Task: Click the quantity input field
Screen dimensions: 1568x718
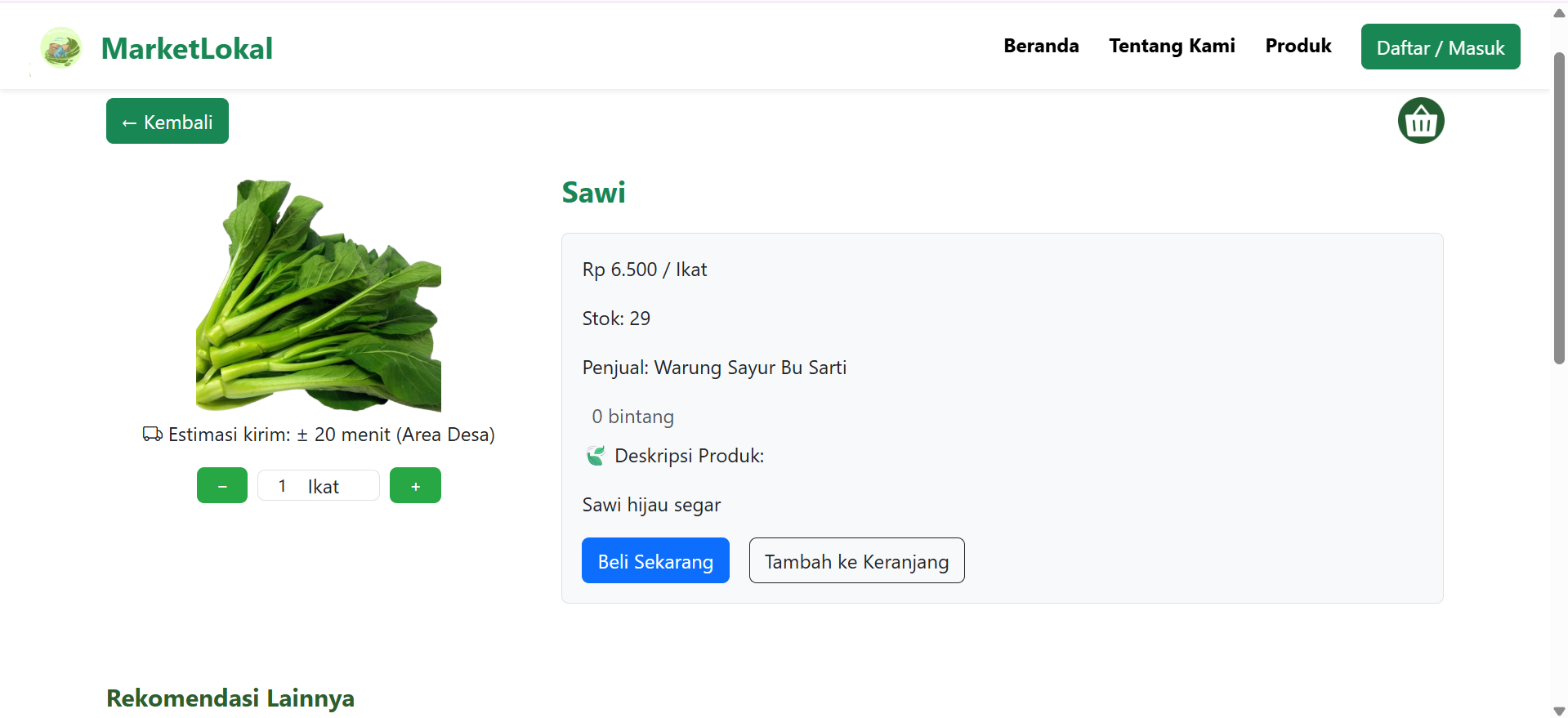Action: click(x=319, y=485)
